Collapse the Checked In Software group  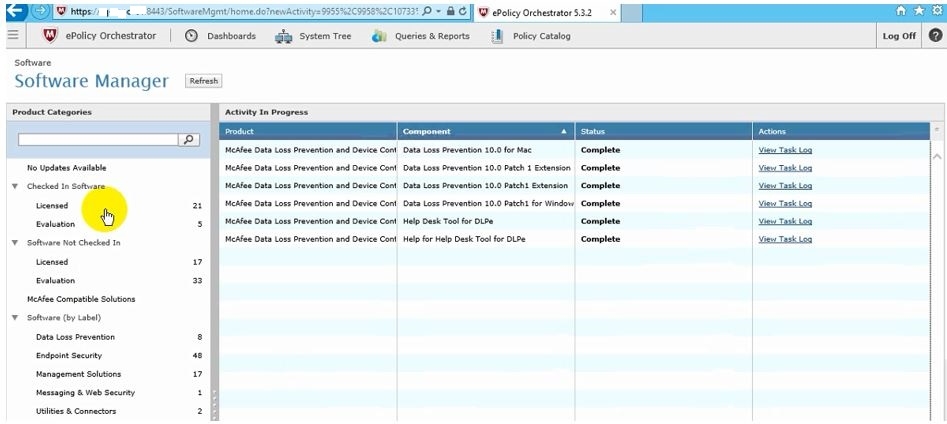click(x=15, y=187)
